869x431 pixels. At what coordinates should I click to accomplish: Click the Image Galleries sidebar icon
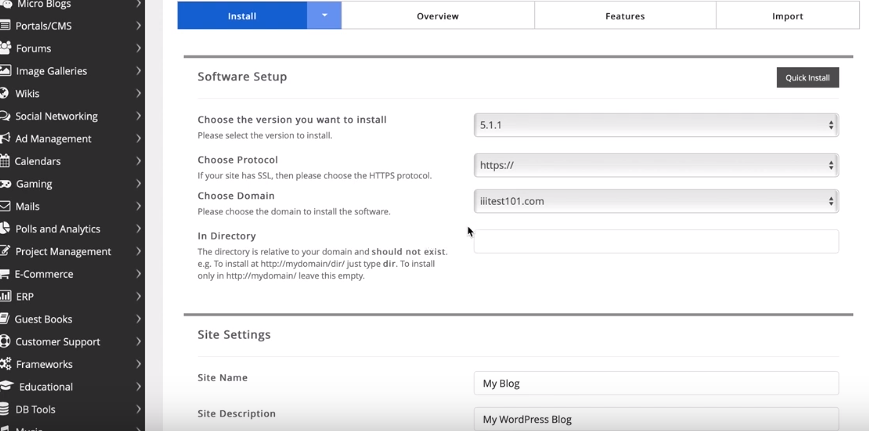pyautogui.click(x=6, y=71)
